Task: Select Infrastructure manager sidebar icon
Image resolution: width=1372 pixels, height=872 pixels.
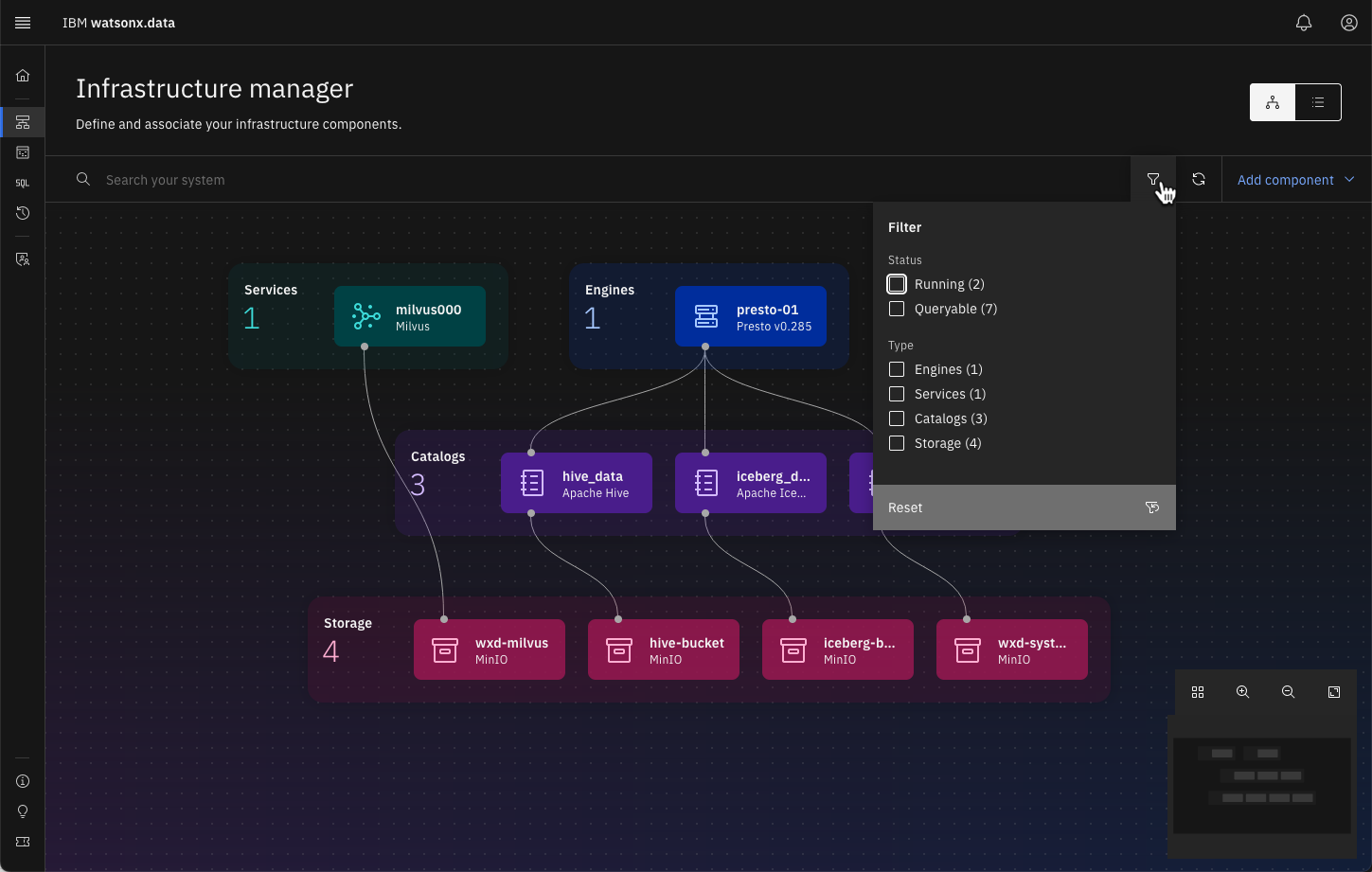Action: (23, 122)
